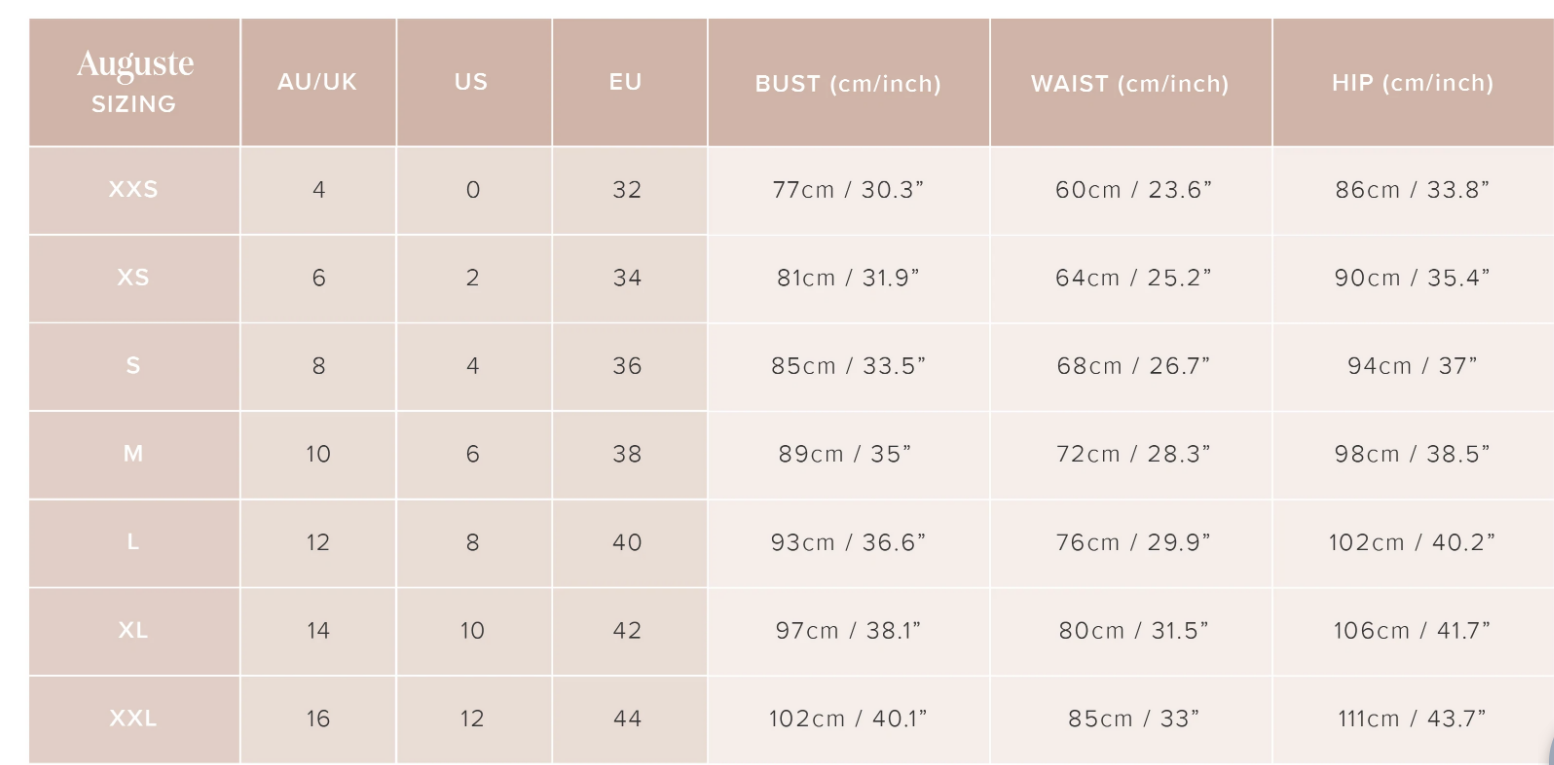Select EU size 44 cell

point(627,719)
